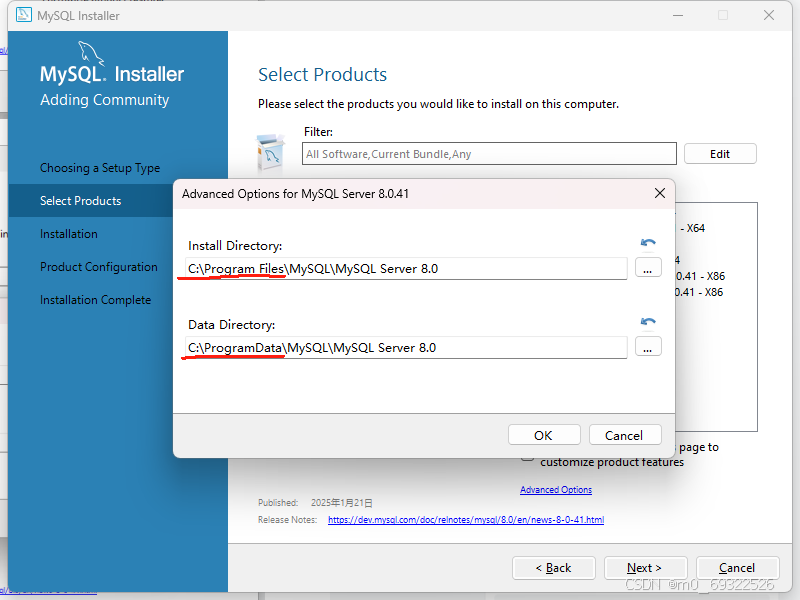Revert the Install Directory to default
This screenshot has height=600, width=800.
(648, 243)
